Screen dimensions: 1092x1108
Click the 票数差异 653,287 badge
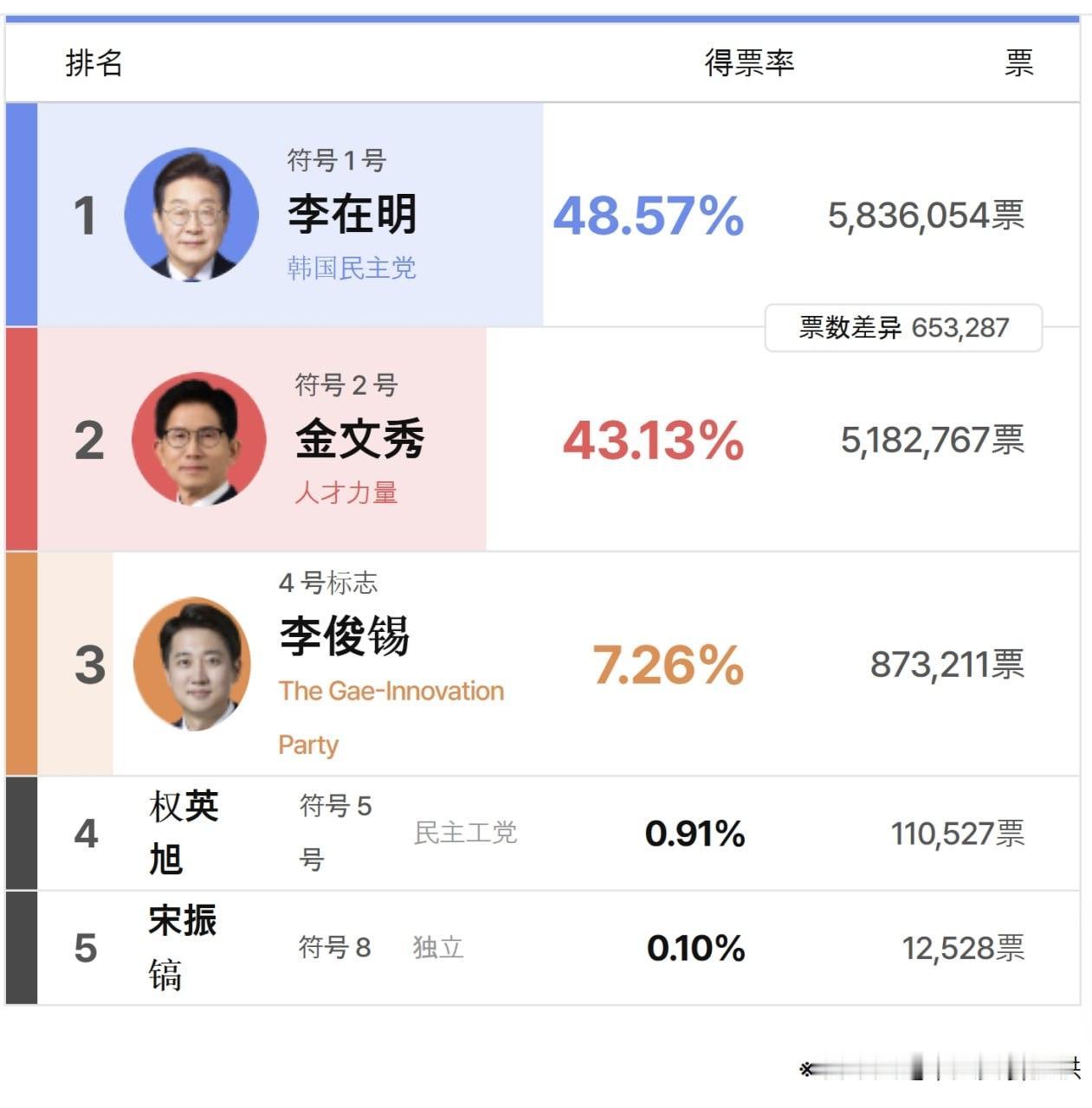[904, 328]
